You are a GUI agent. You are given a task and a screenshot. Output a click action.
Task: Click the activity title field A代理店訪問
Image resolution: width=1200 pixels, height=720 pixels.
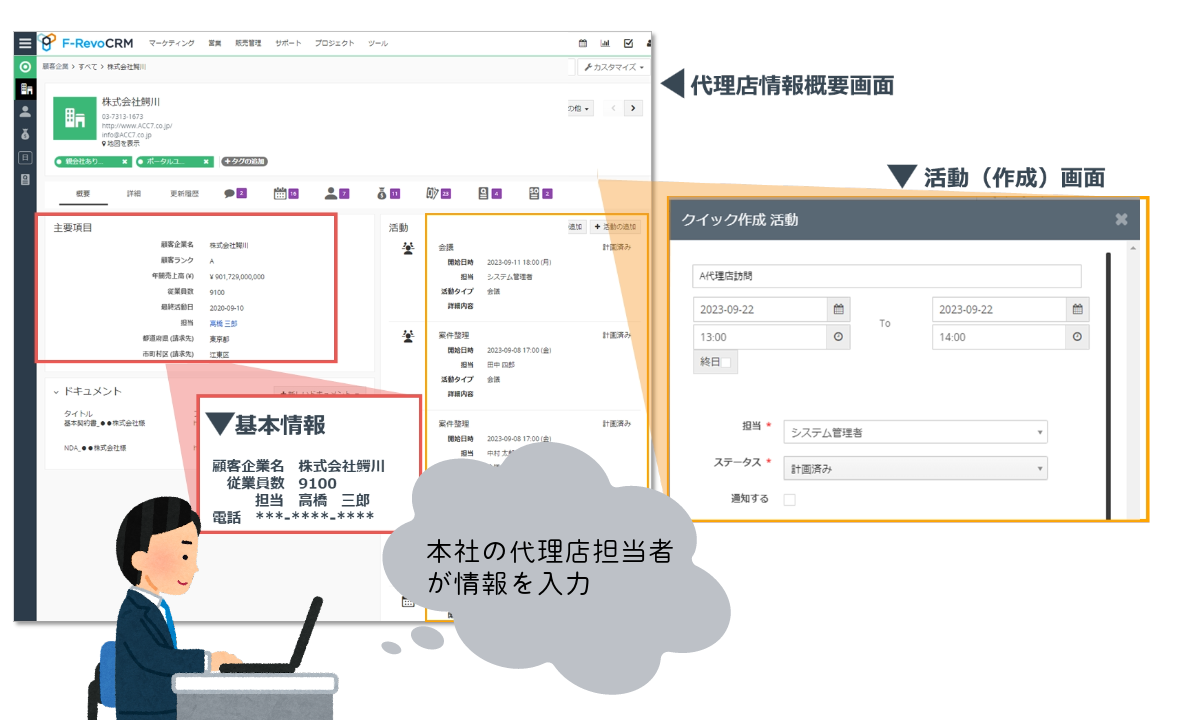(887, 276)
